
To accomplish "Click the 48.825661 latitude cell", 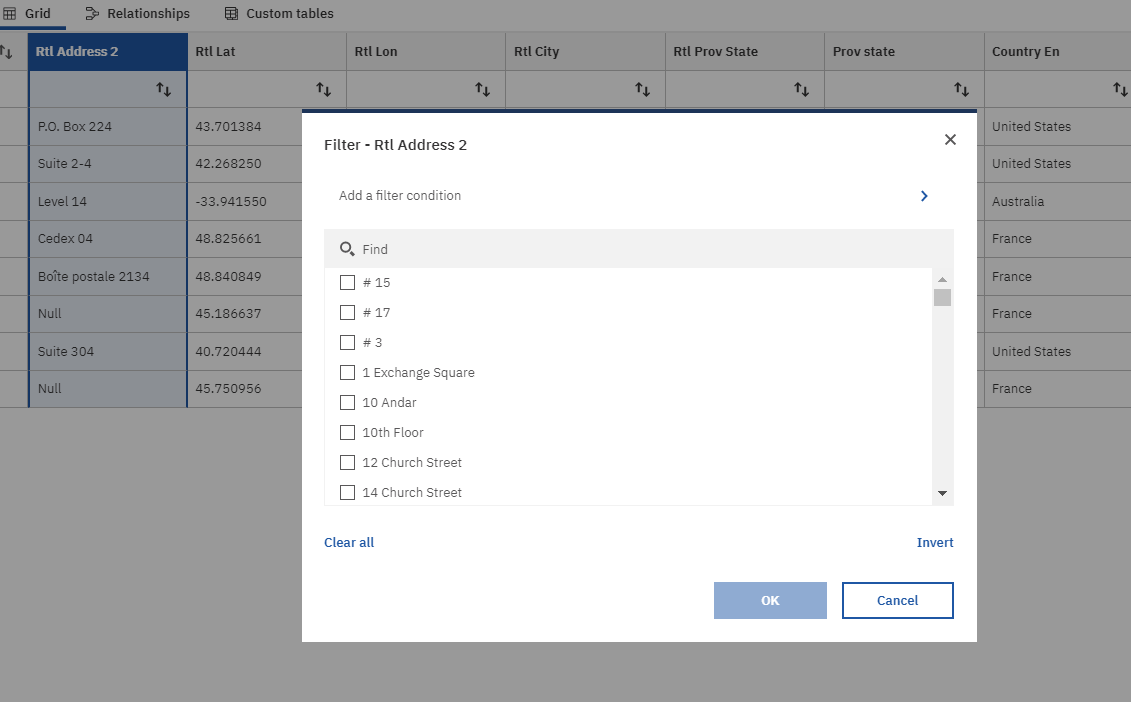I will tap(245, 239).
